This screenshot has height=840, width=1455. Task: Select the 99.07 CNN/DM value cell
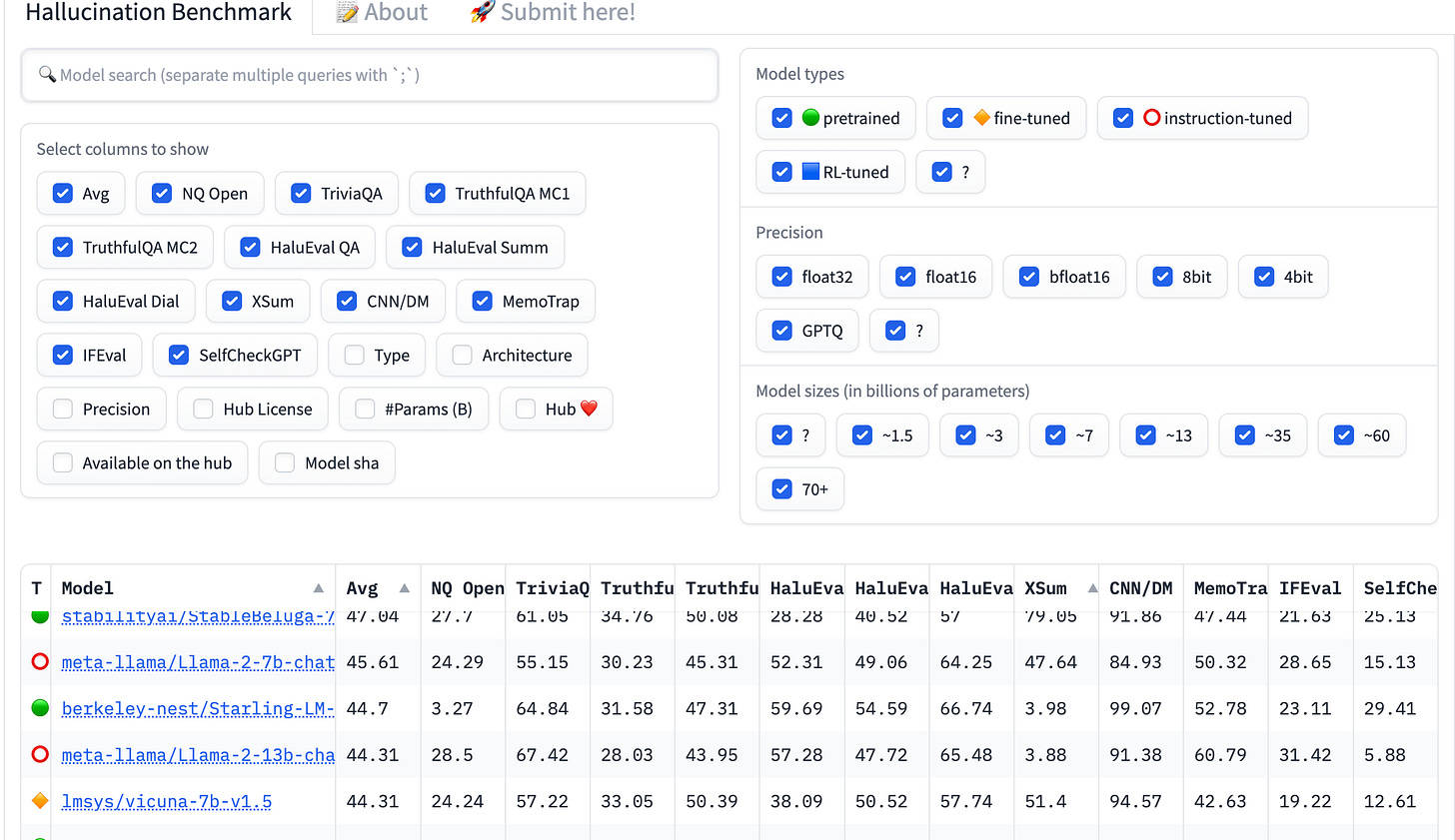(1141, 708)
